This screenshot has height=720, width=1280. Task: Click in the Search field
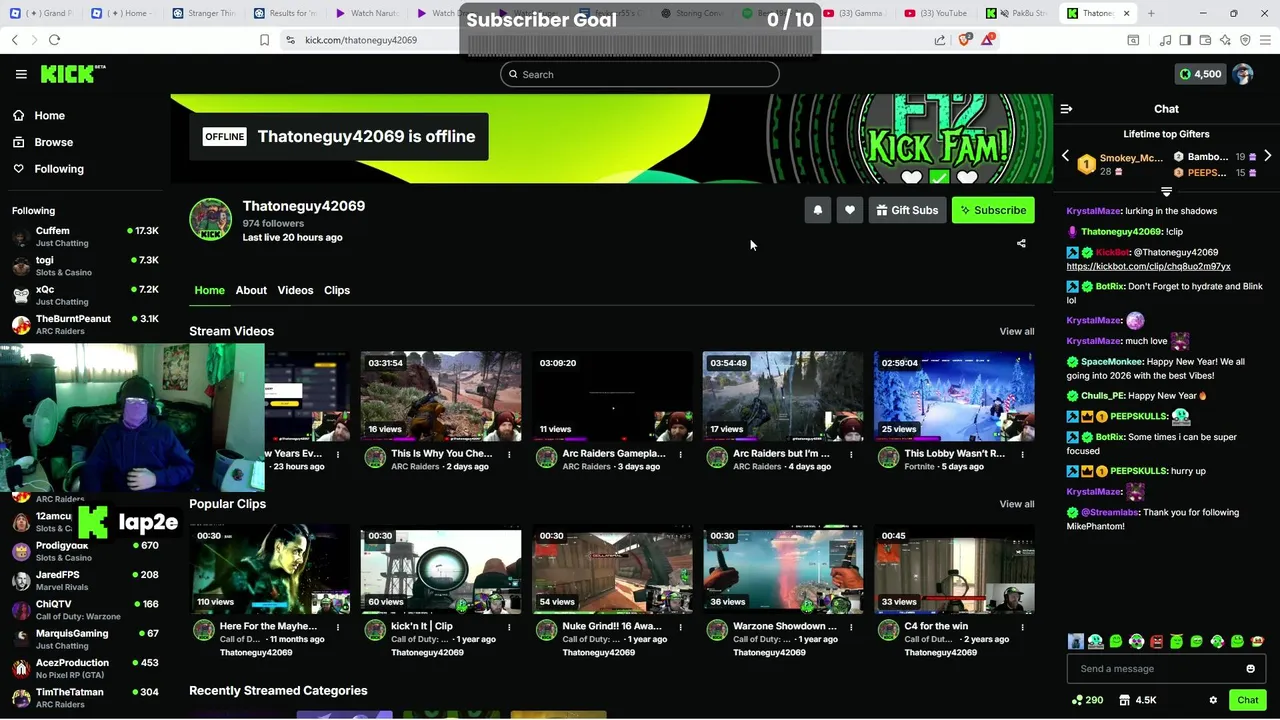click(x=640, y=74)
